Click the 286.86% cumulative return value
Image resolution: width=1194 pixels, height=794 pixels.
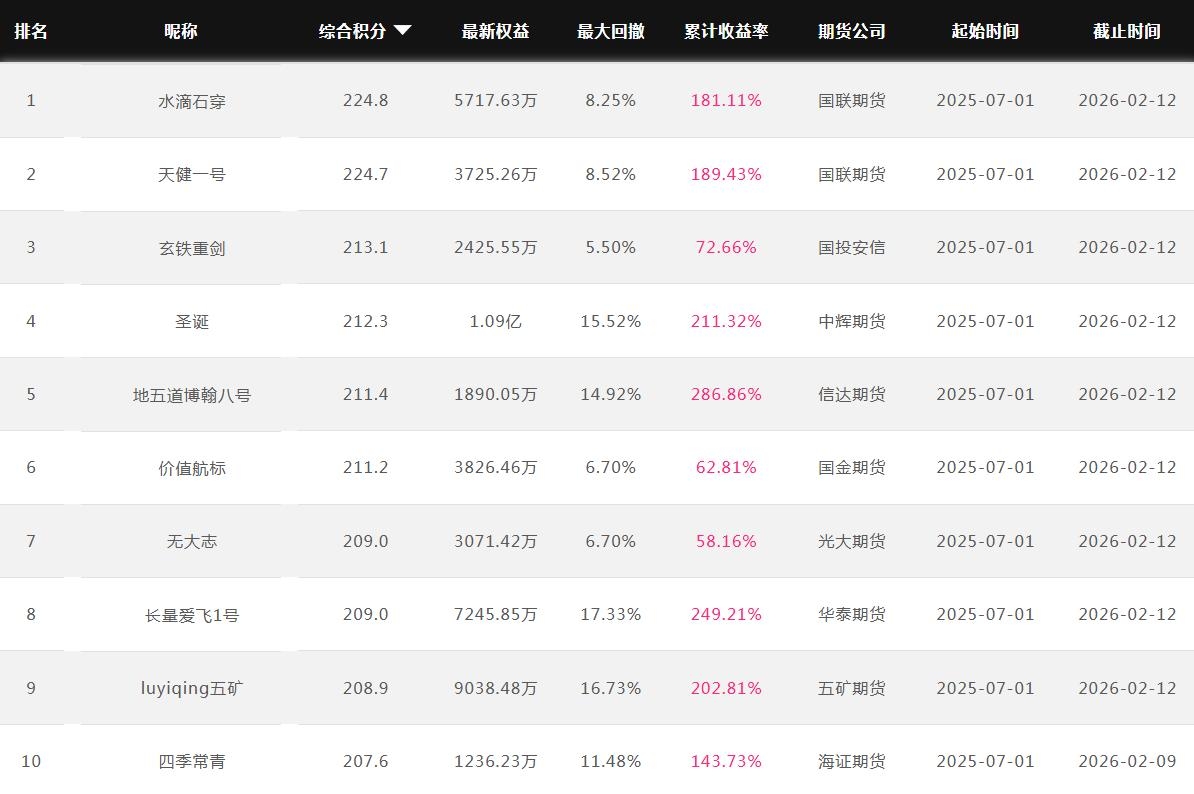coord(726,394)
